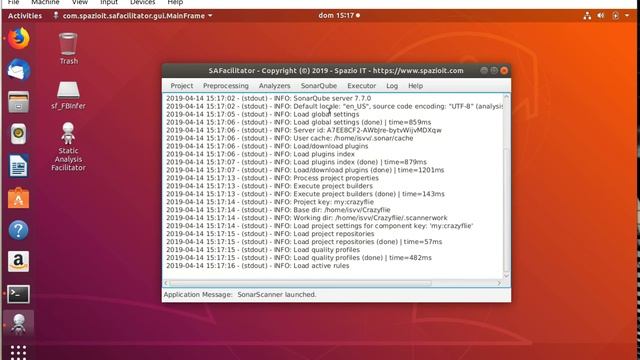640x360 pixels.
Task: Select the sf_FBInfer drive desktop icon
Action: (68, 96)
